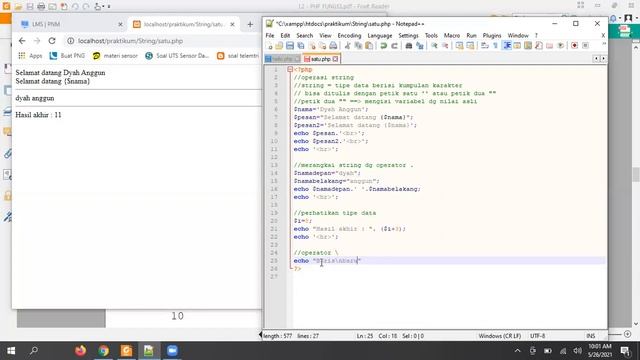The height and width of the screenshot is (360, 640).
Task: Open the Apps bookmark shortcut in Chrome
Action: click(x=30, y=56)
